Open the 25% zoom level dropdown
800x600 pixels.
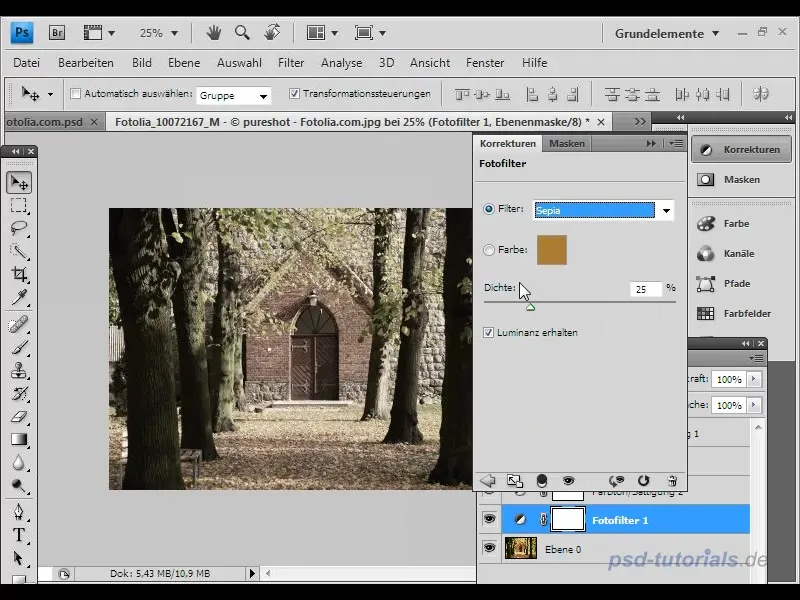coord(173,33)
